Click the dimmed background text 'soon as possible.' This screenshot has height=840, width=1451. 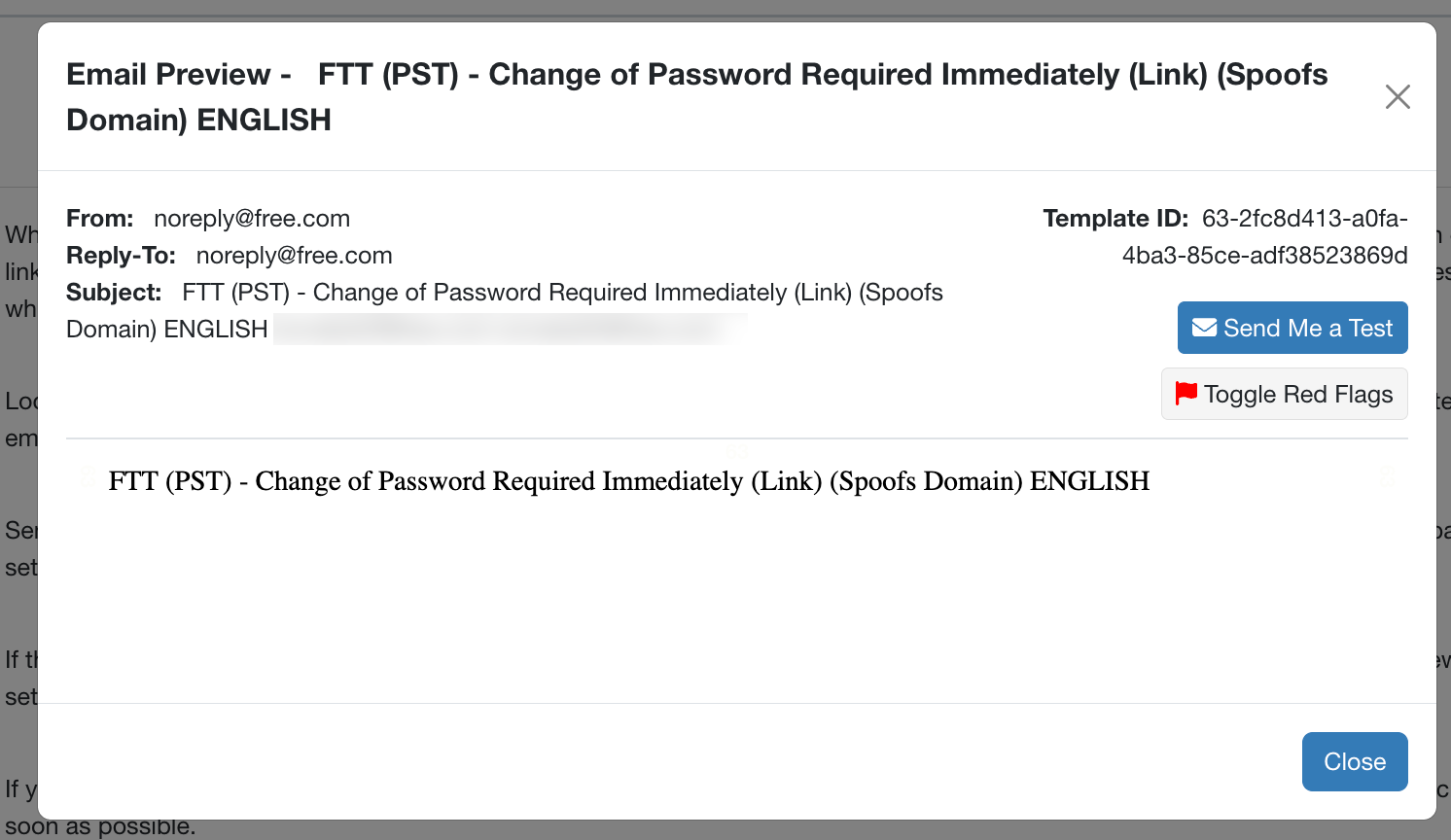100,827
